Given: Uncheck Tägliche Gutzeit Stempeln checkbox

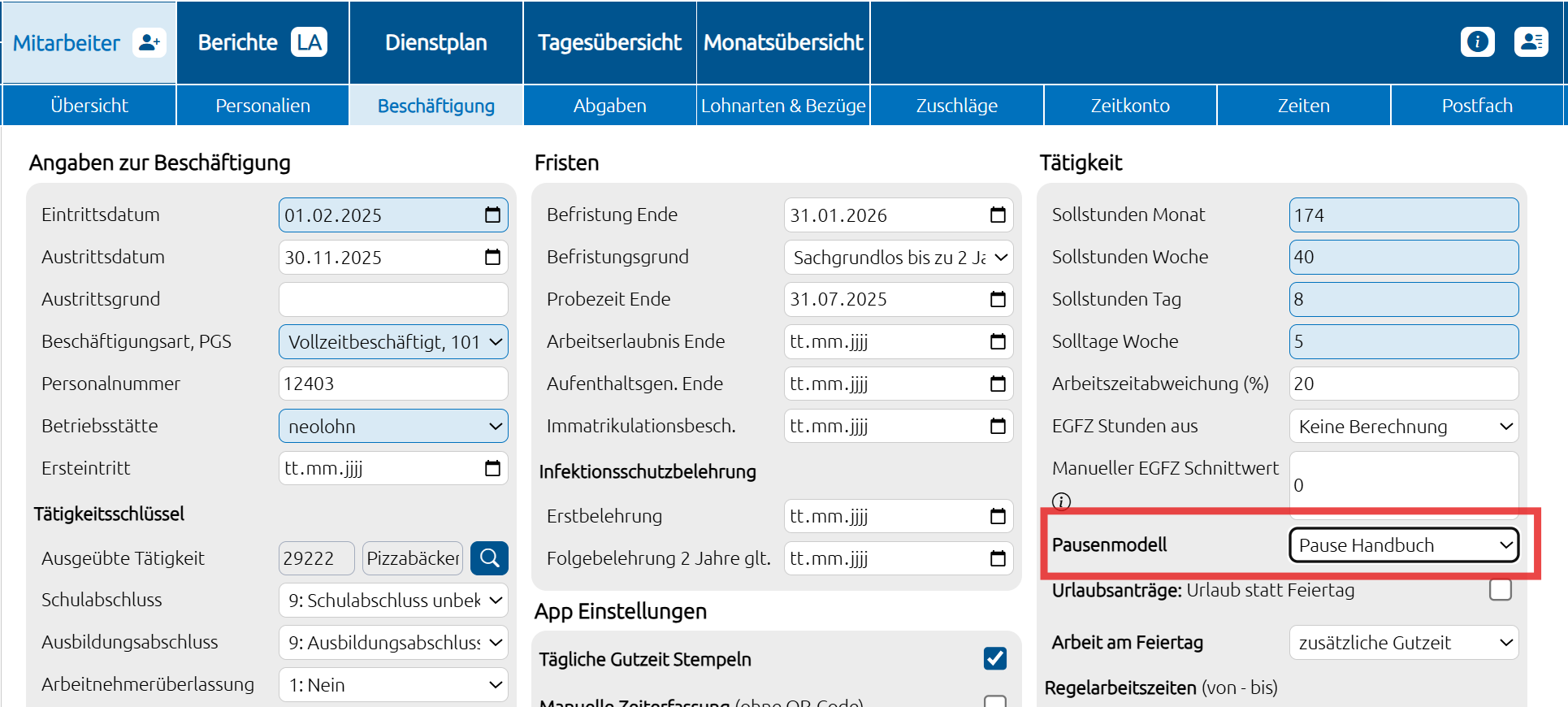Looking at the screenshot, I should pos(995,658).
